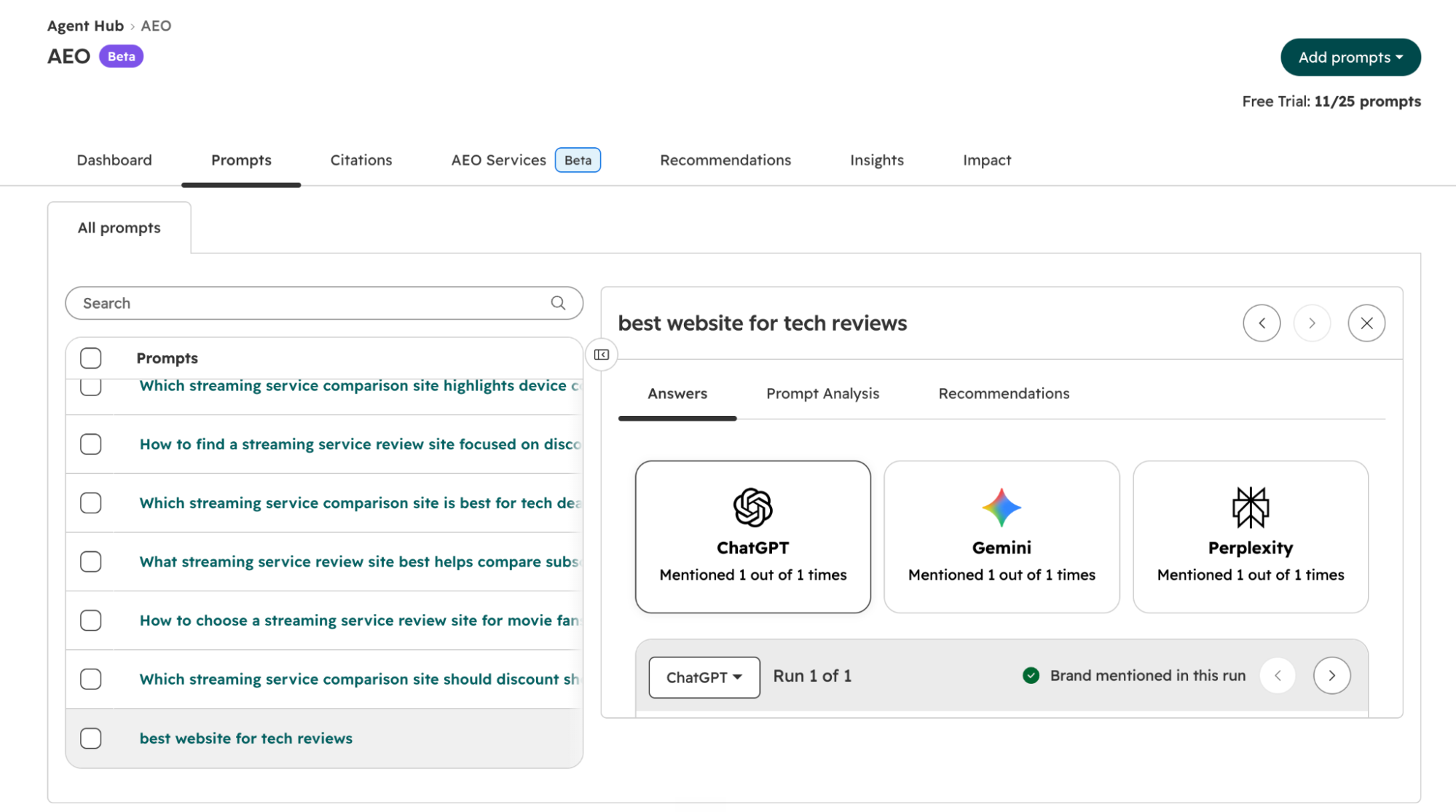Open 'How to choose a streaming service' prompt

click(360, 620)
